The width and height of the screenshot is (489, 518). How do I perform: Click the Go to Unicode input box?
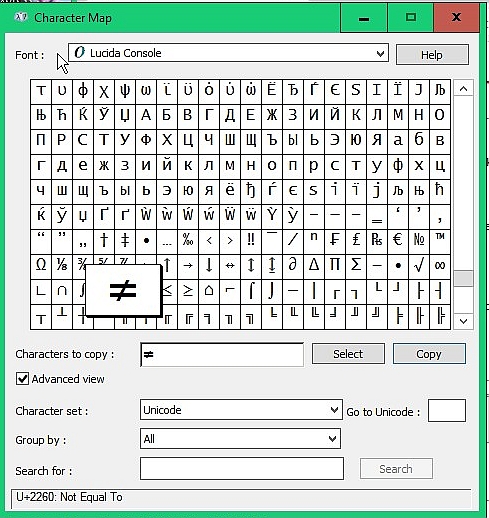[x=447, y=411]
